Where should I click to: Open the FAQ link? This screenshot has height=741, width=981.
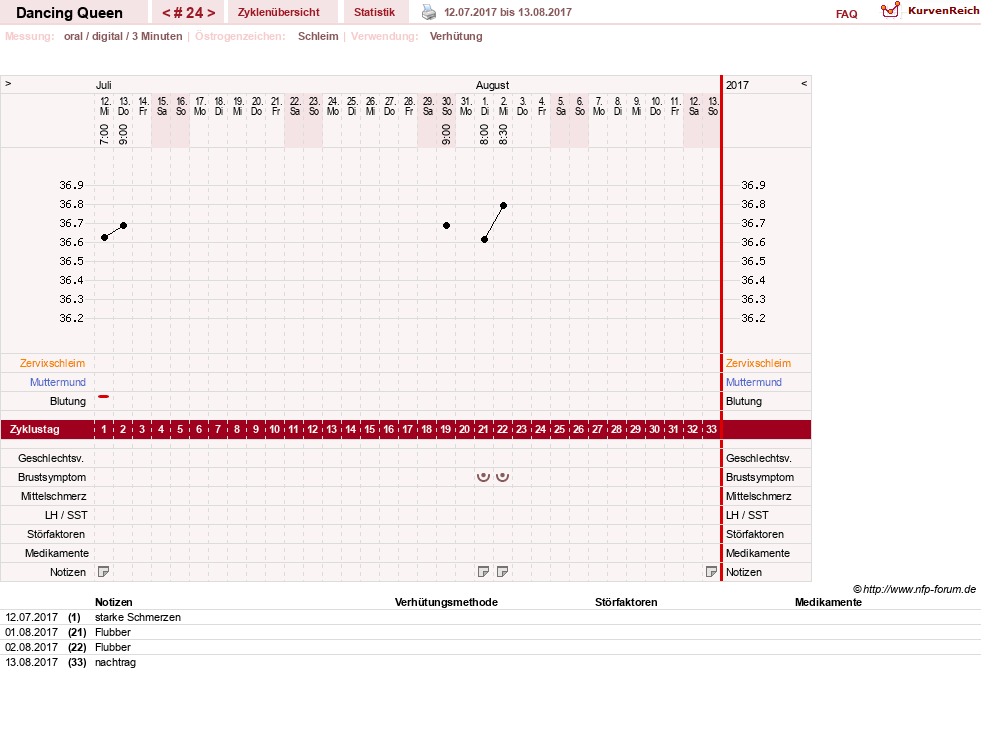click(x=846, y=14)
